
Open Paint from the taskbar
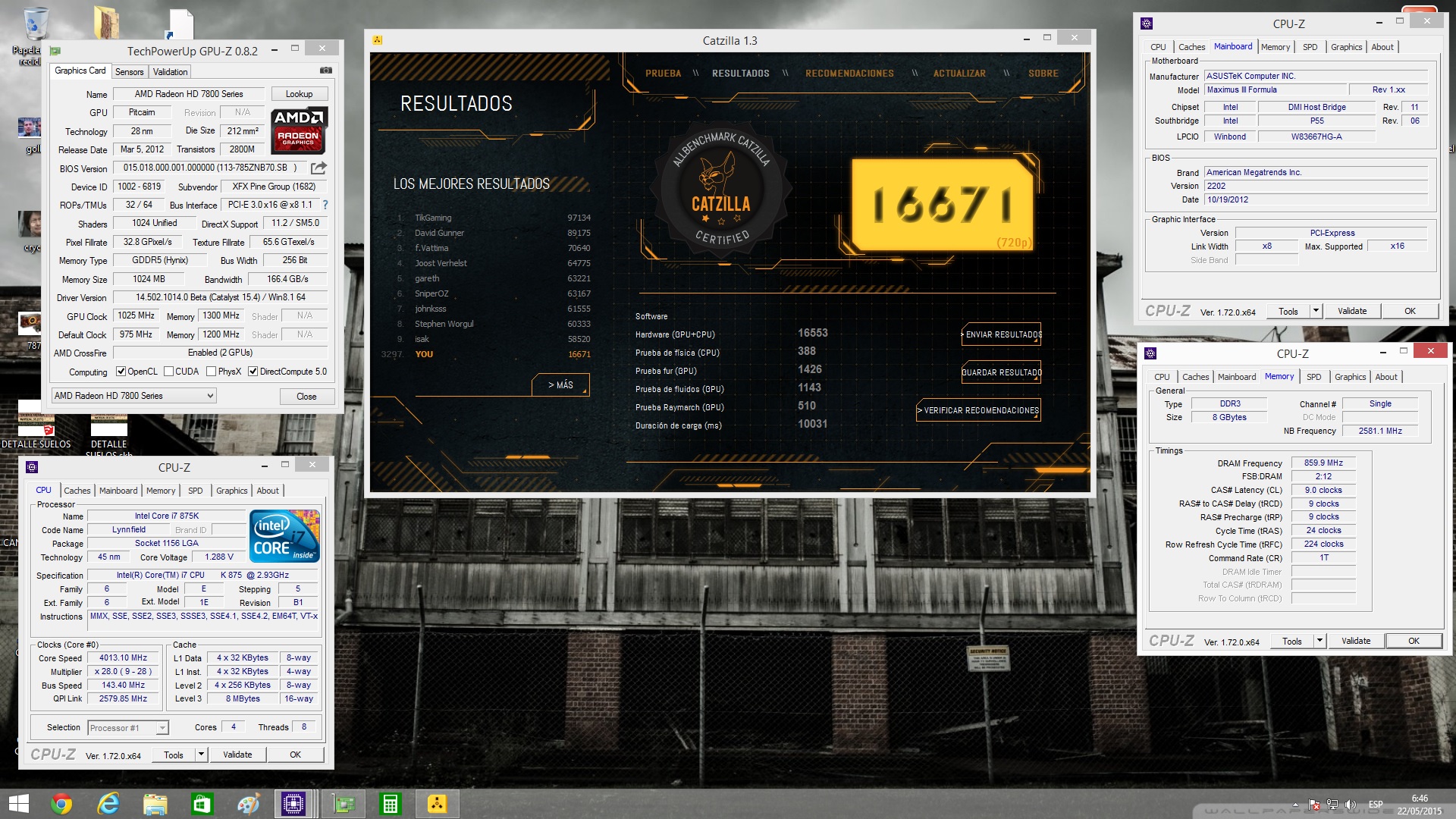[x=249, y=804]
